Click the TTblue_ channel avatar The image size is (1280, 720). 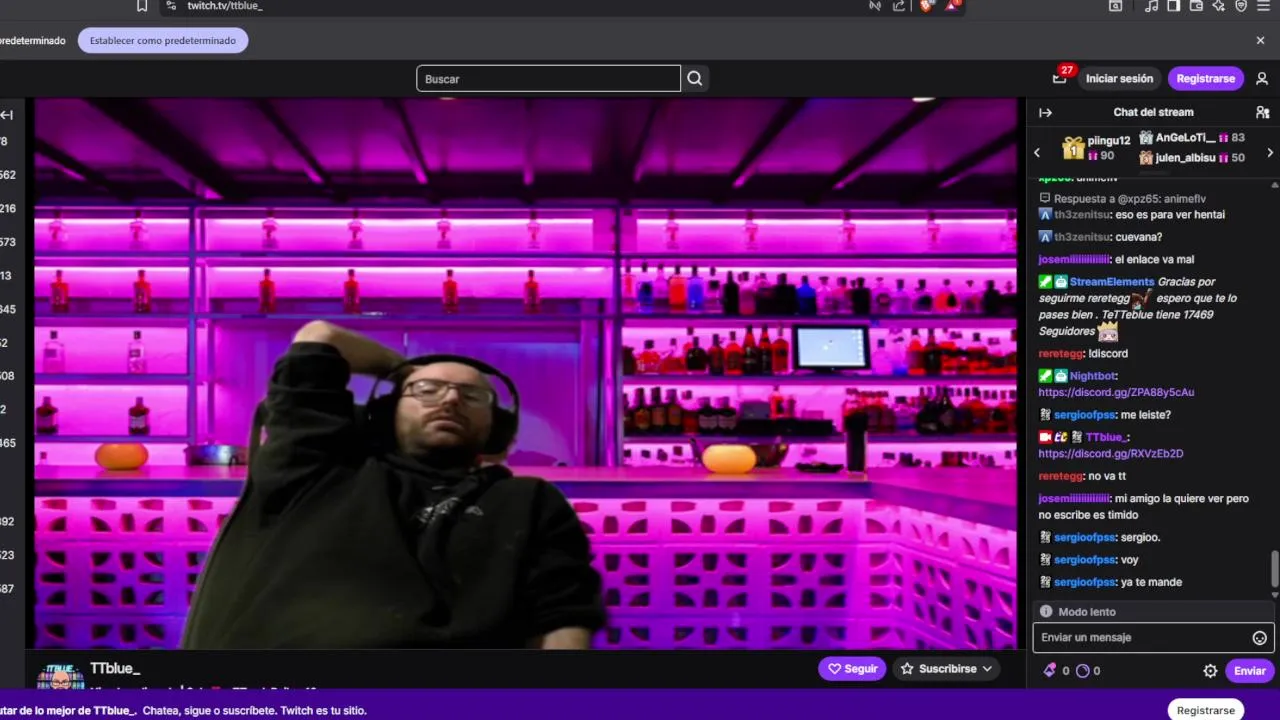tap(60, 675)
